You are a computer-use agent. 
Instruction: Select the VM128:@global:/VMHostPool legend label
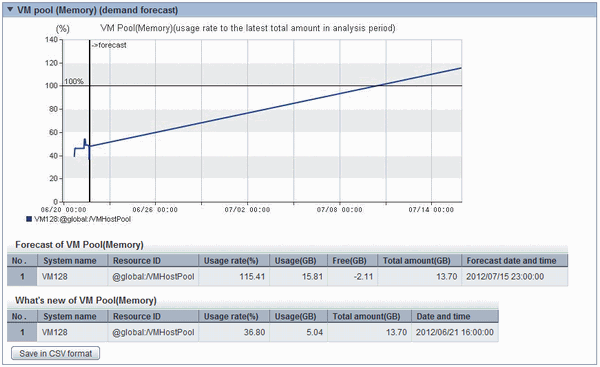coord(82,219)
